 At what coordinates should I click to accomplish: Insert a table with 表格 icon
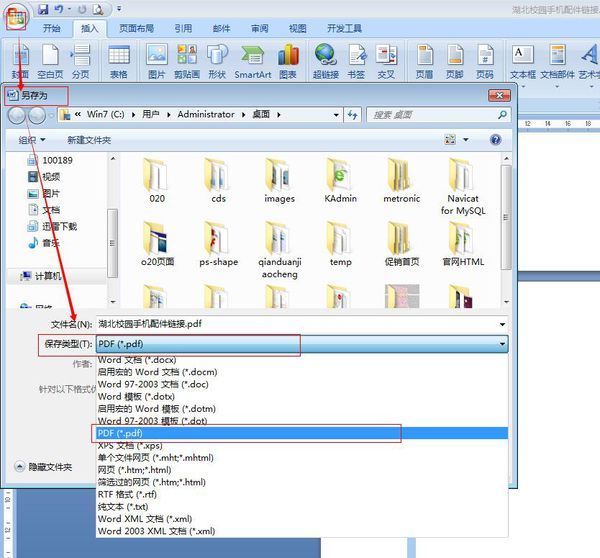click(x=119, y=60)
